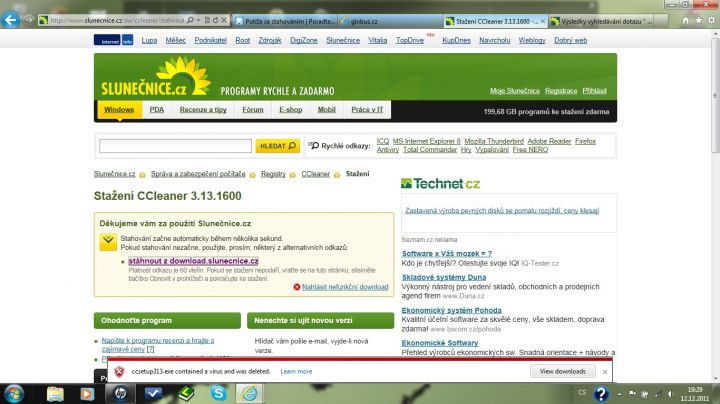The image size is (720, 404).
Task: Go to the Registry breadcrumb
Action: pos(273,174)
